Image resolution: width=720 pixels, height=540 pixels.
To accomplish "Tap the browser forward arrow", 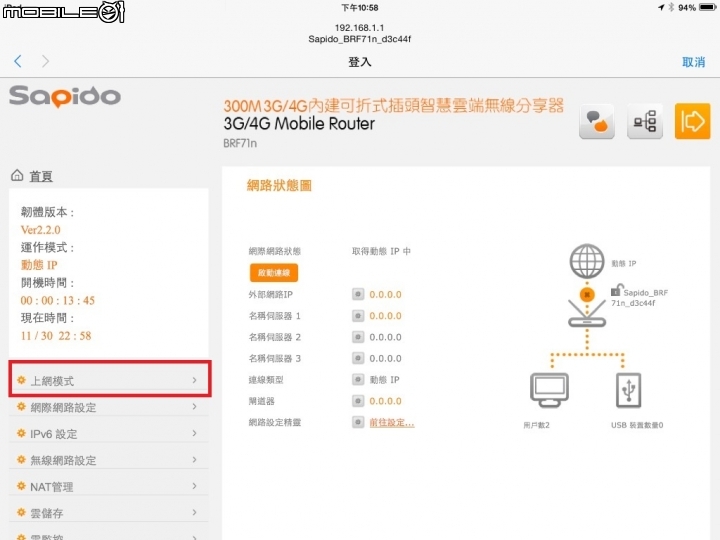I will [45, 61].
